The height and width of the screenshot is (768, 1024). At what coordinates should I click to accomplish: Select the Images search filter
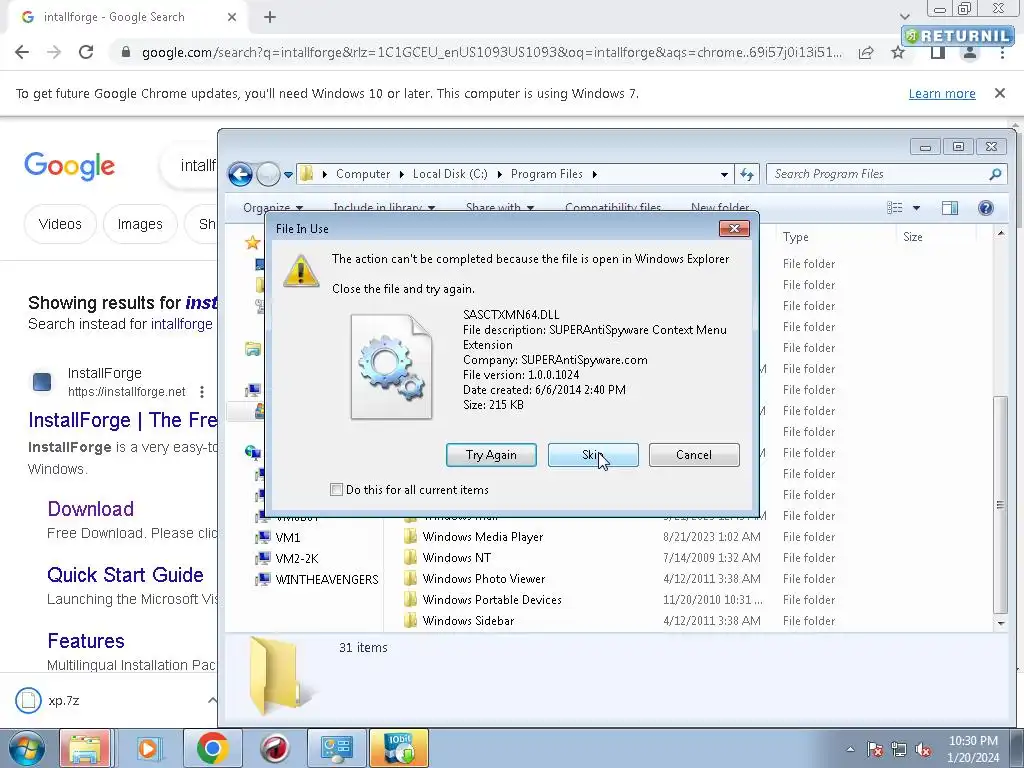click(140, 224)
